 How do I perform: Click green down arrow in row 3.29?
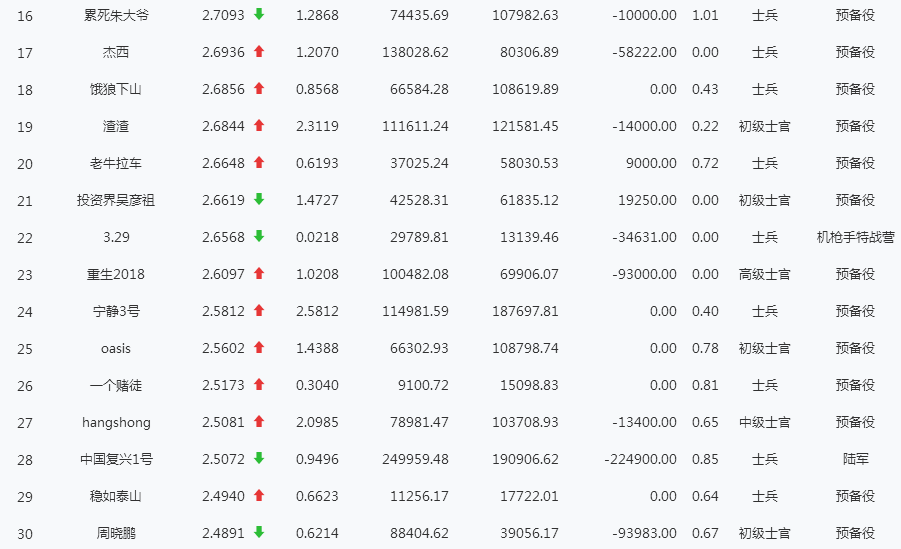(259, 236)
